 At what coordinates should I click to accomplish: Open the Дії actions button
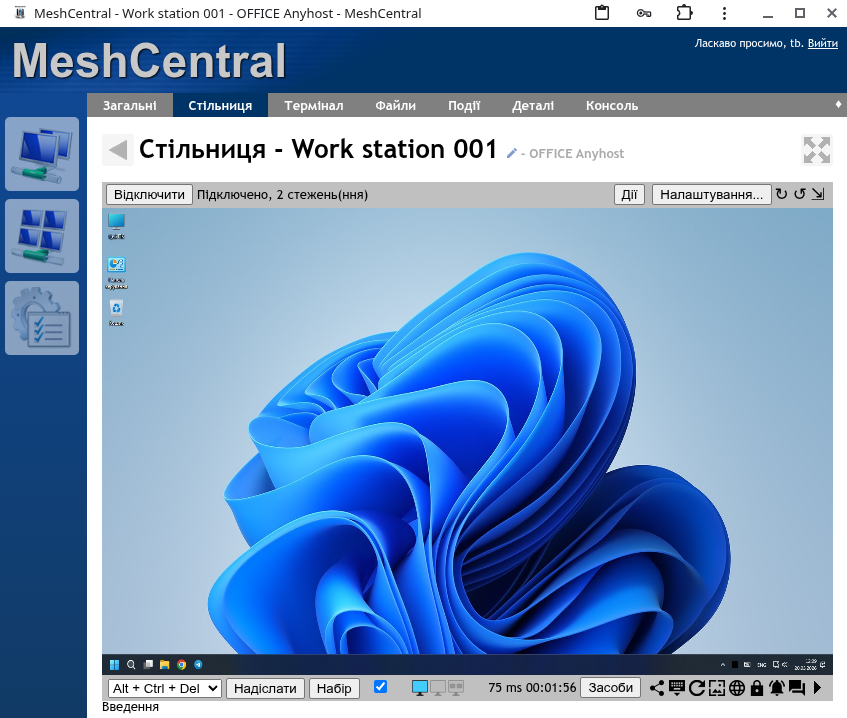[x=629, y=194]
